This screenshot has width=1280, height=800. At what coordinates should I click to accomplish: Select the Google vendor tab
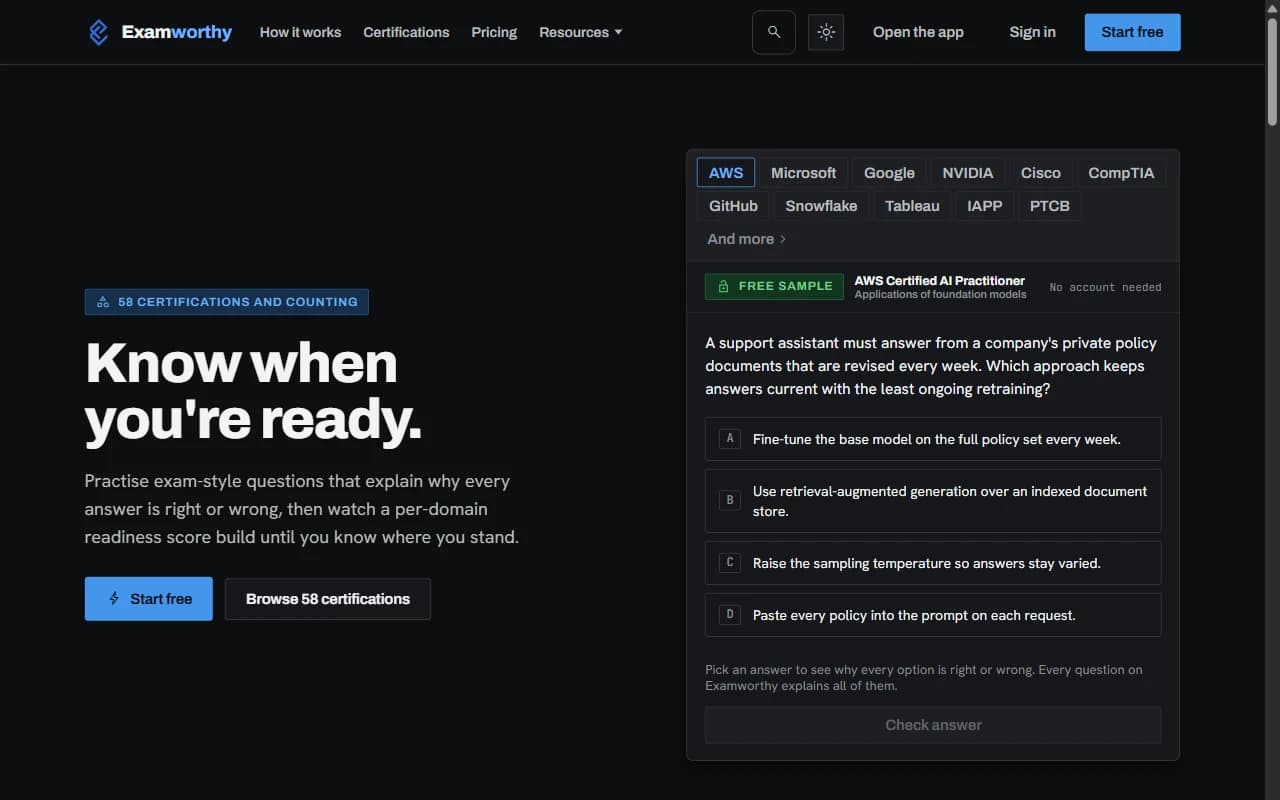(x=889, y=172)
